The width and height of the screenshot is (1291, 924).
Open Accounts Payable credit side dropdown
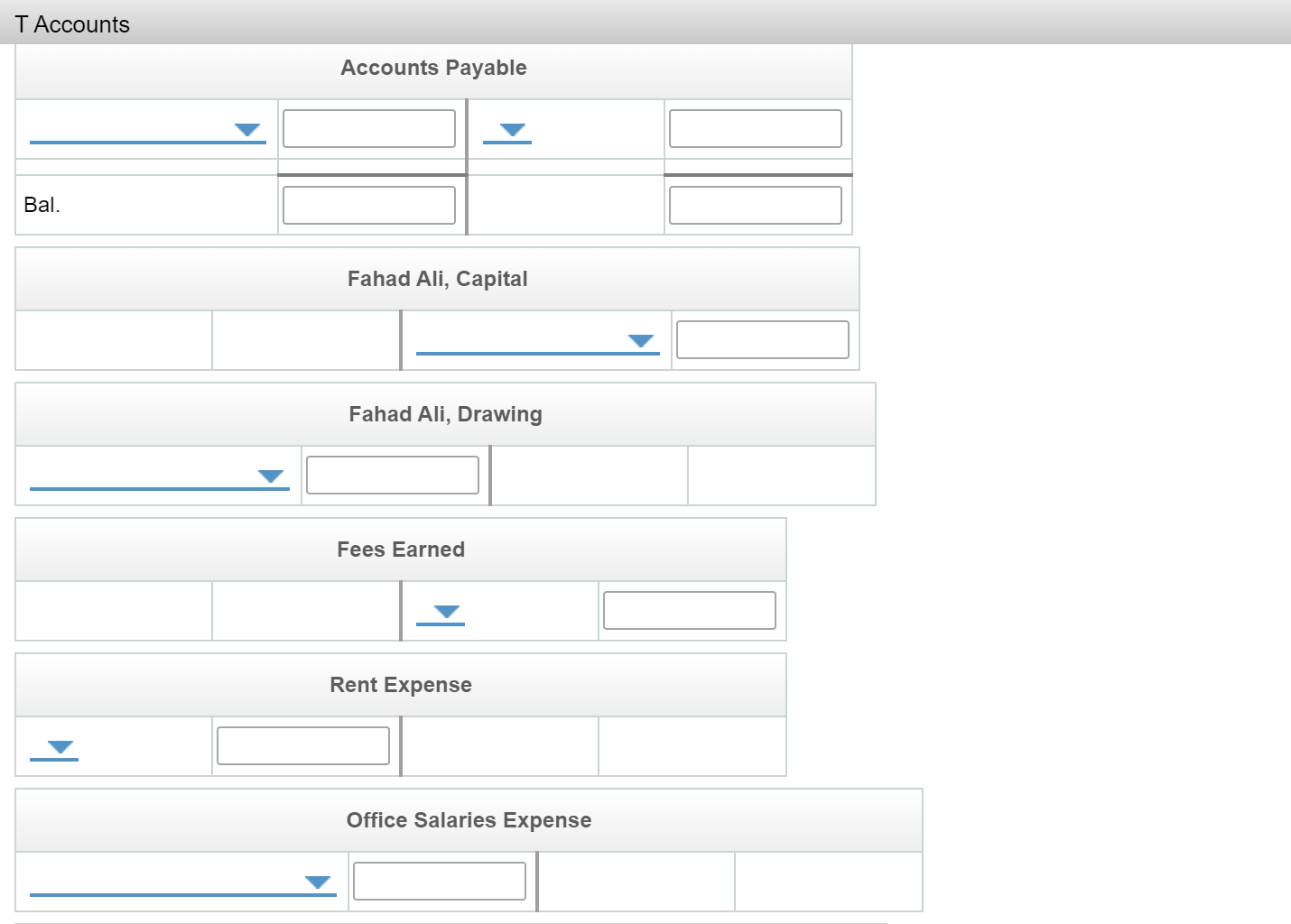point(507,130)
